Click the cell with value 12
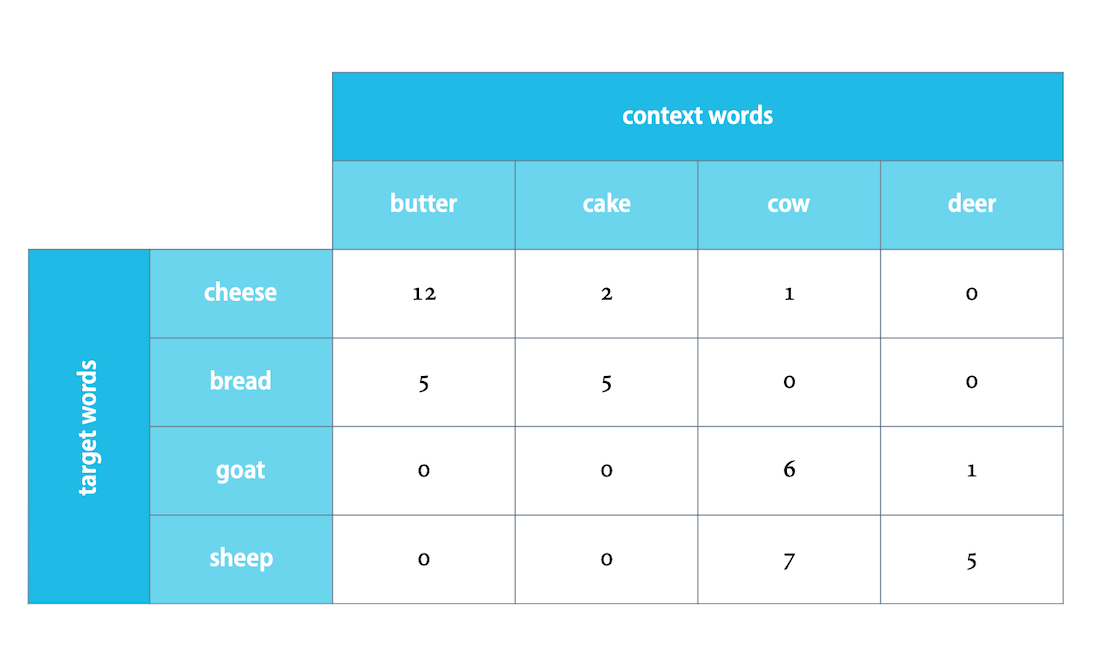 click(424, 294)
